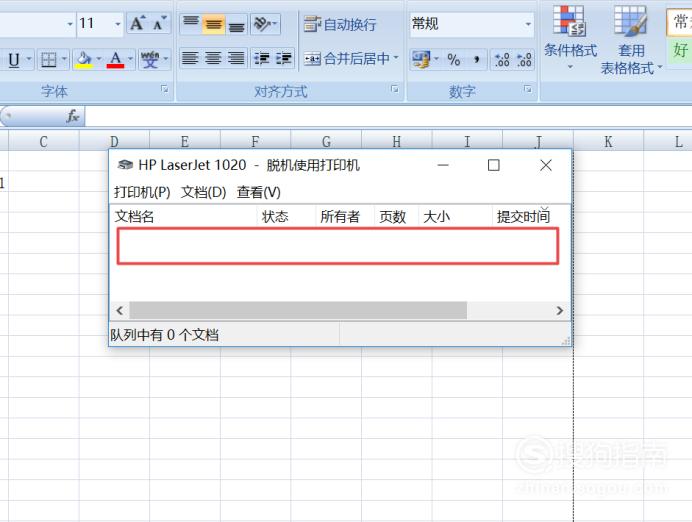
Task: Click the 所有者 column header
Action: coord(345,216)
